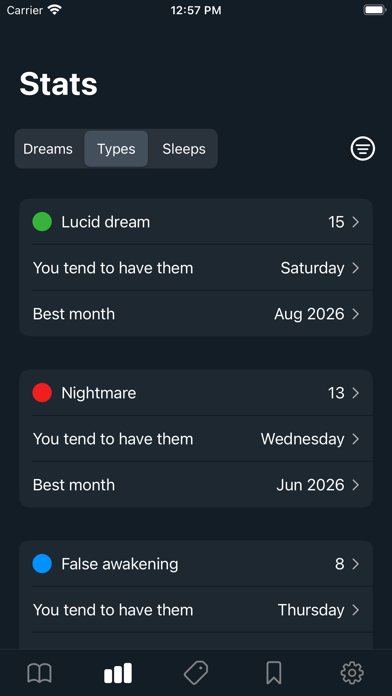Tap the red Nightmare color dot
The image size is (392, 696).
point(42,393)
